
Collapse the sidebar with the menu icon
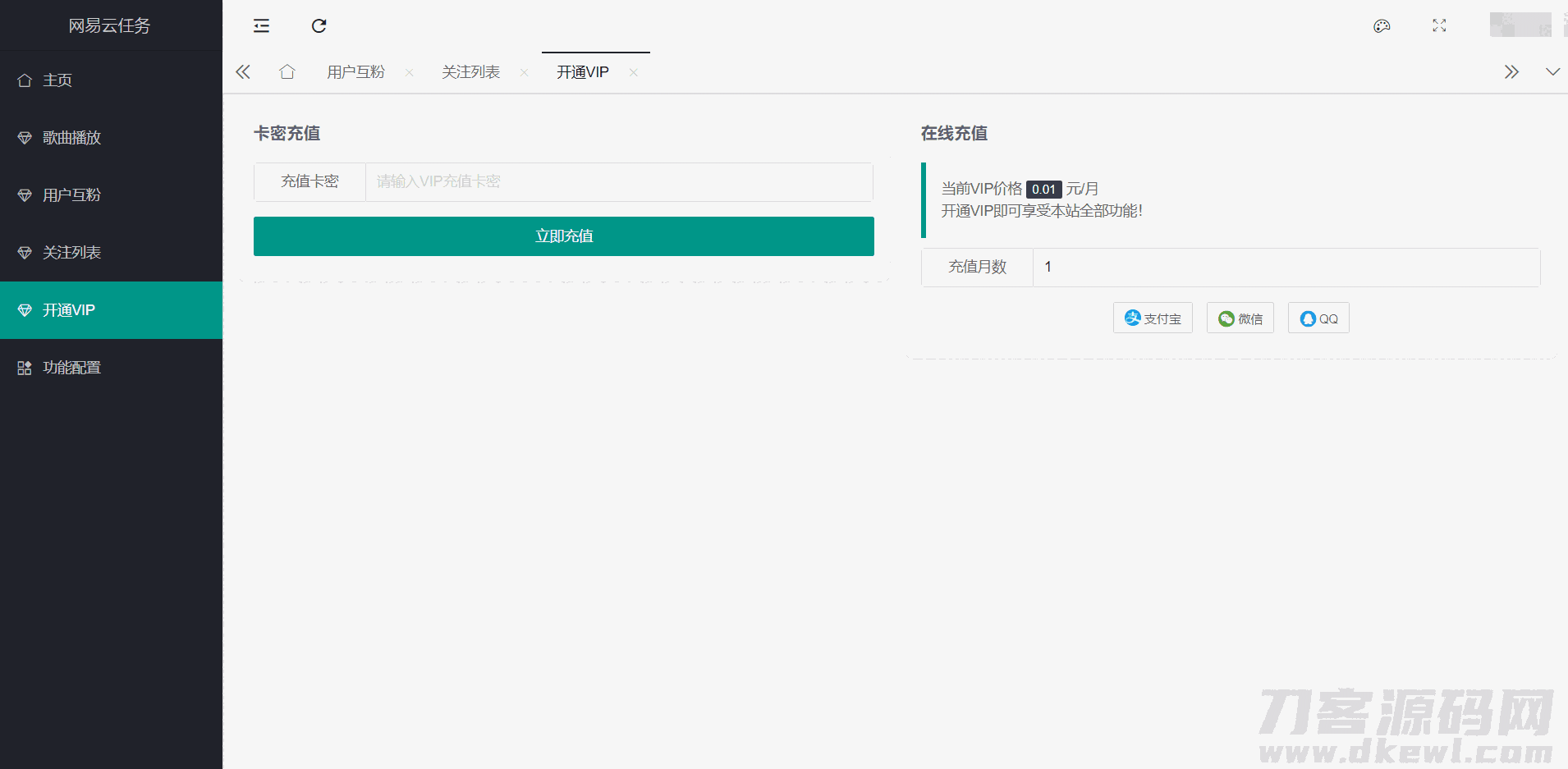click(261, 26)
